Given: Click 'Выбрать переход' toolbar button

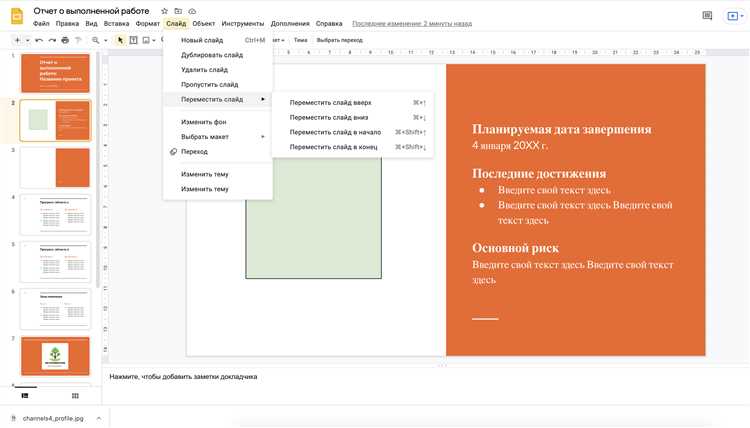Looking at the screenshot, I should (x=339, y=40).
